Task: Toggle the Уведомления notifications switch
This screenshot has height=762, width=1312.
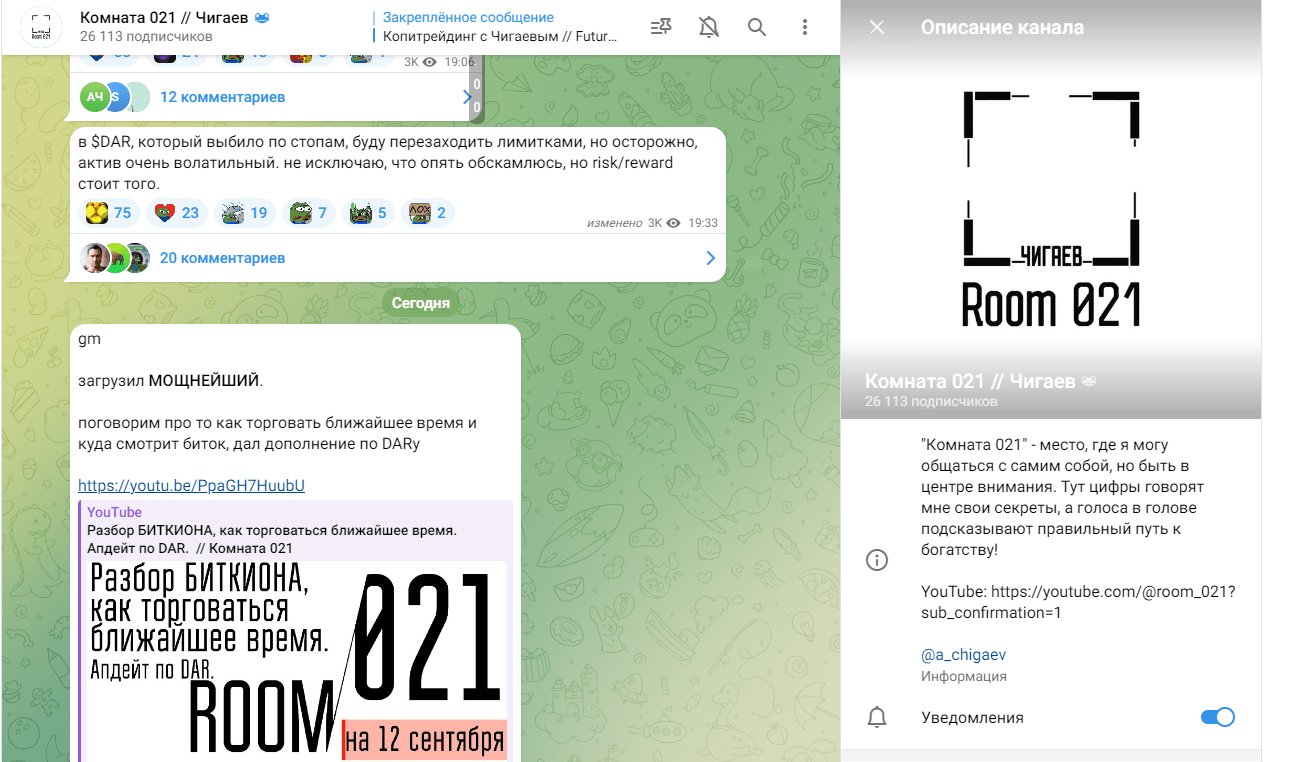Action: [1218, 717]
